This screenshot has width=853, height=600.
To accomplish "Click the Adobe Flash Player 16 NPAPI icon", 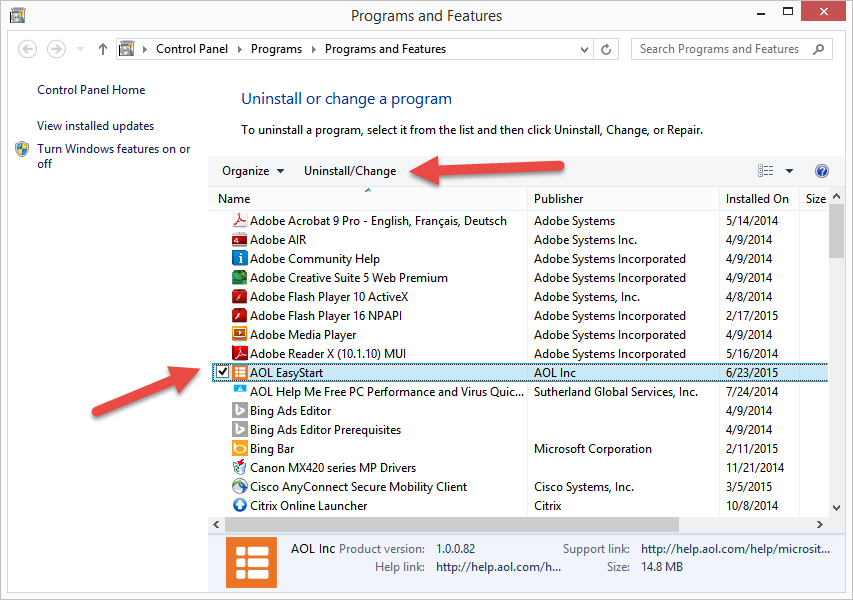I will [239, 316].
